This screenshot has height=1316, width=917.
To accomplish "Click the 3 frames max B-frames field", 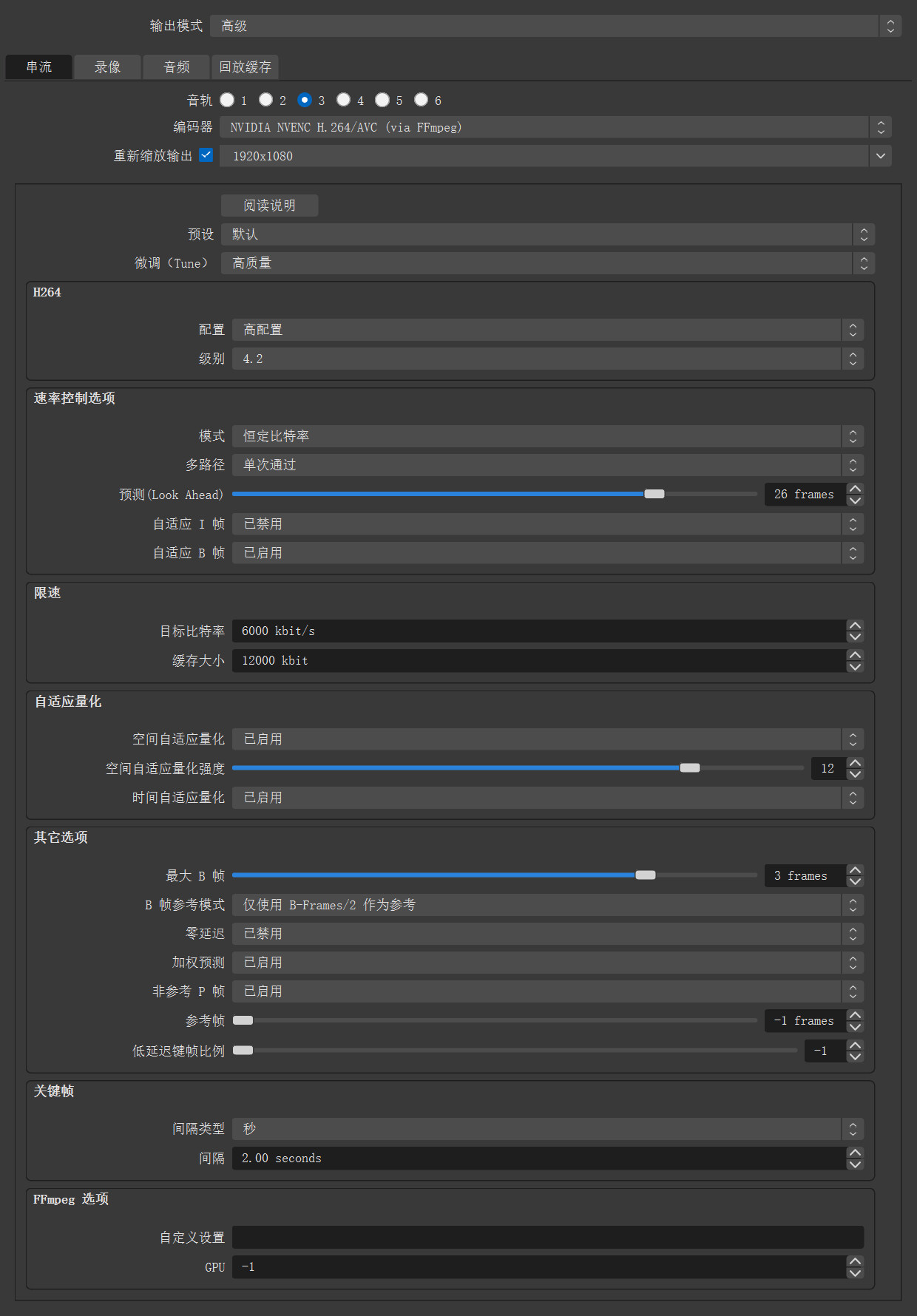I will click(x=805, y=876).
